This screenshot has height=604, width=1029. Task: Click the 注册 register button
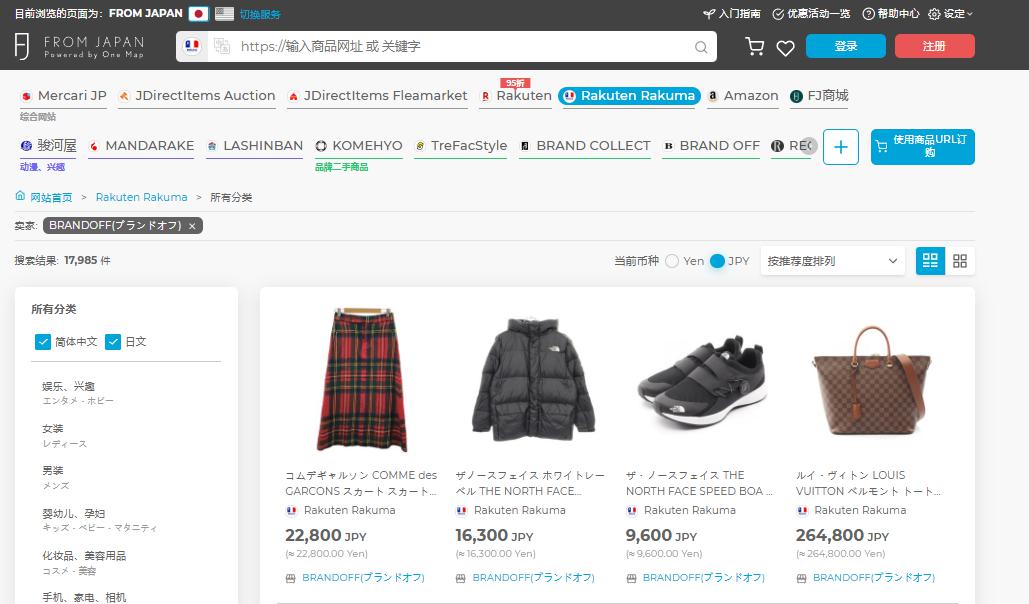click(934, 46)
